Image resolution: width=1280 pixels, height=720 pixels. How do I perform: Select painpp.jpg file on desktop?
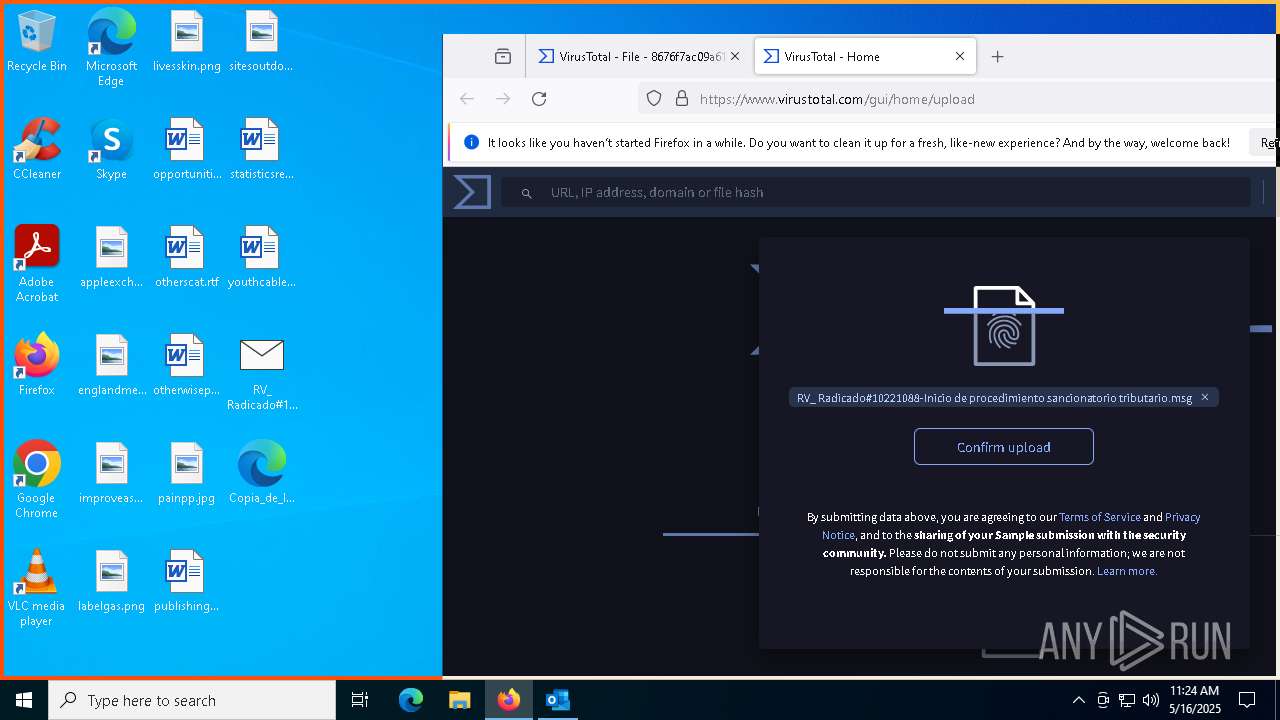[x=186, y=474]
